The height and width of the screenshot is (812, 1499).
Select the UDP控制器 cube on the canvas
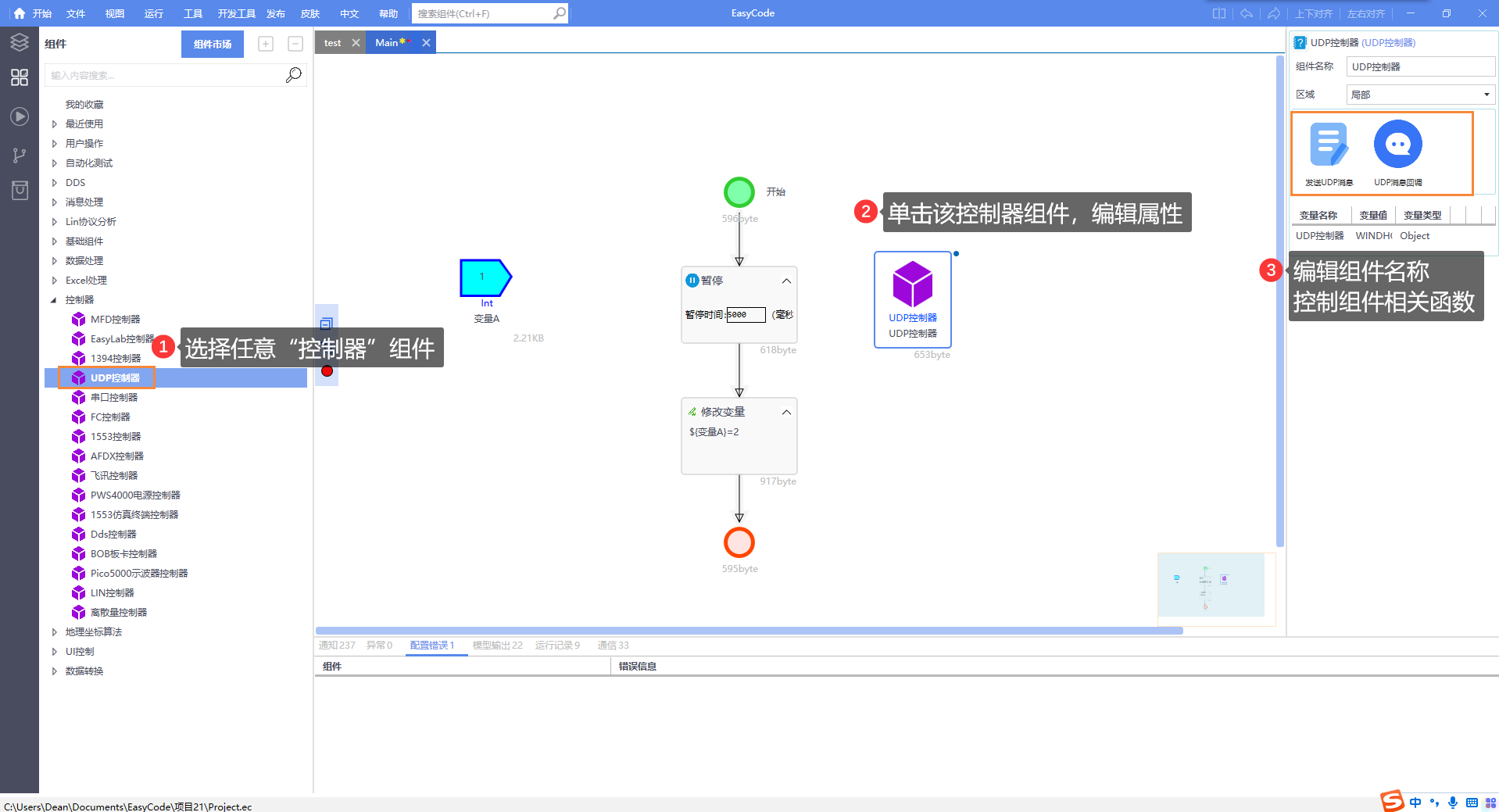[x=913, y=284]
